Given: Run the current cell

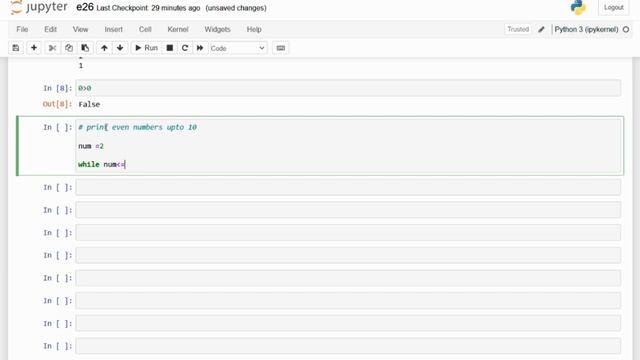Looking at the screenshot, I should pos(146,48).
